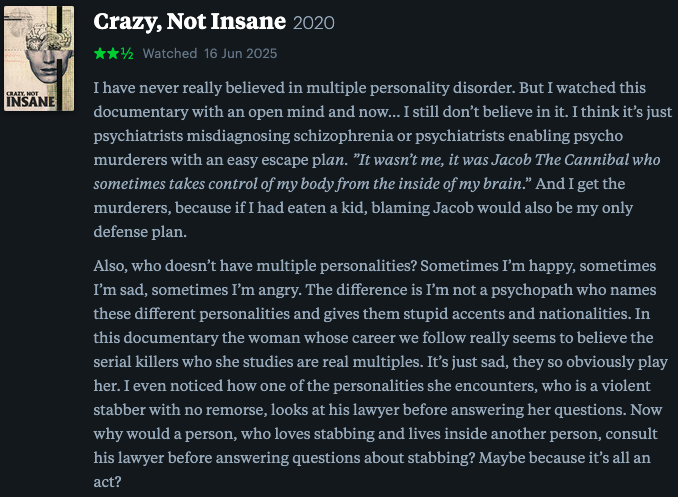Screen dimensions: 678x497
Task: Click the half-star rating symbol
Action: coord(127,54)
